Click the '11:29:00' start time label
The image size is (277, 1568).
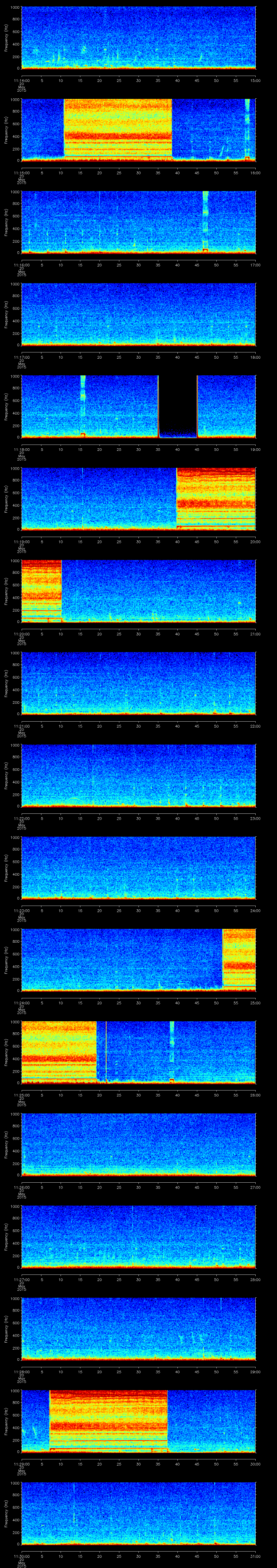(x=21, y=1463)
